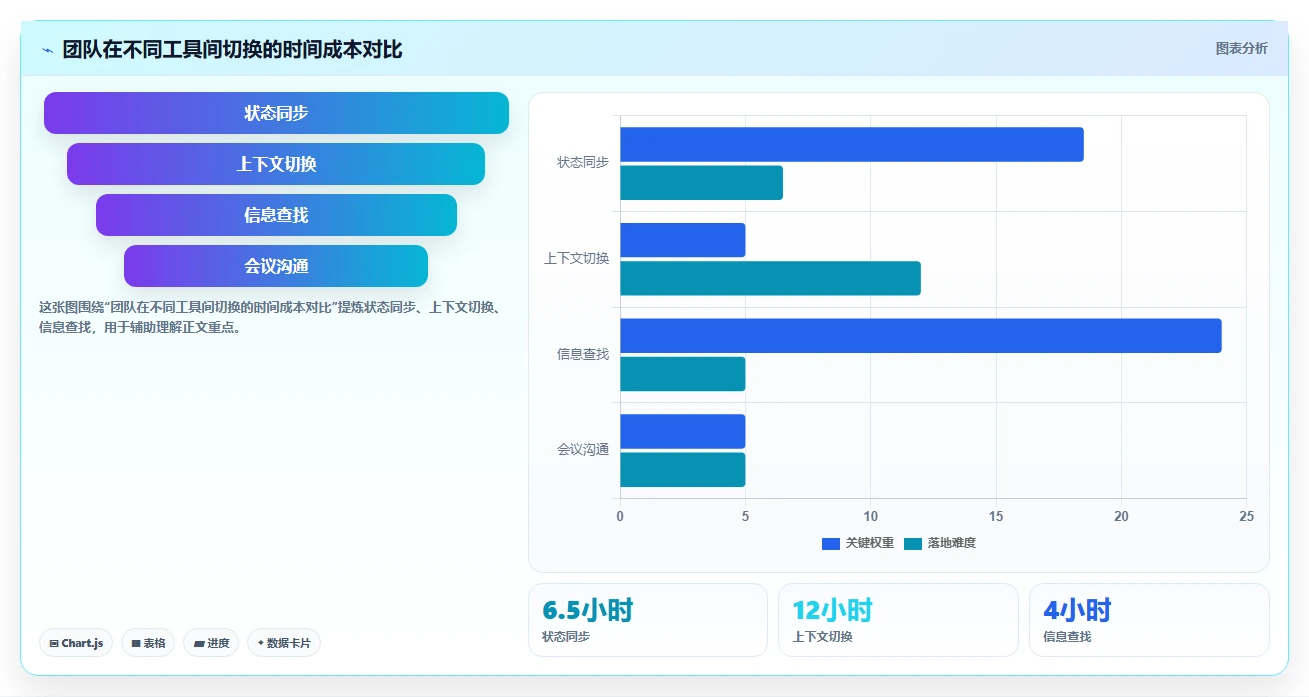Select the 会议沟通 funnel stage
The width and height of the screenshot is (1309, 697).
click(x=276, y=266)
